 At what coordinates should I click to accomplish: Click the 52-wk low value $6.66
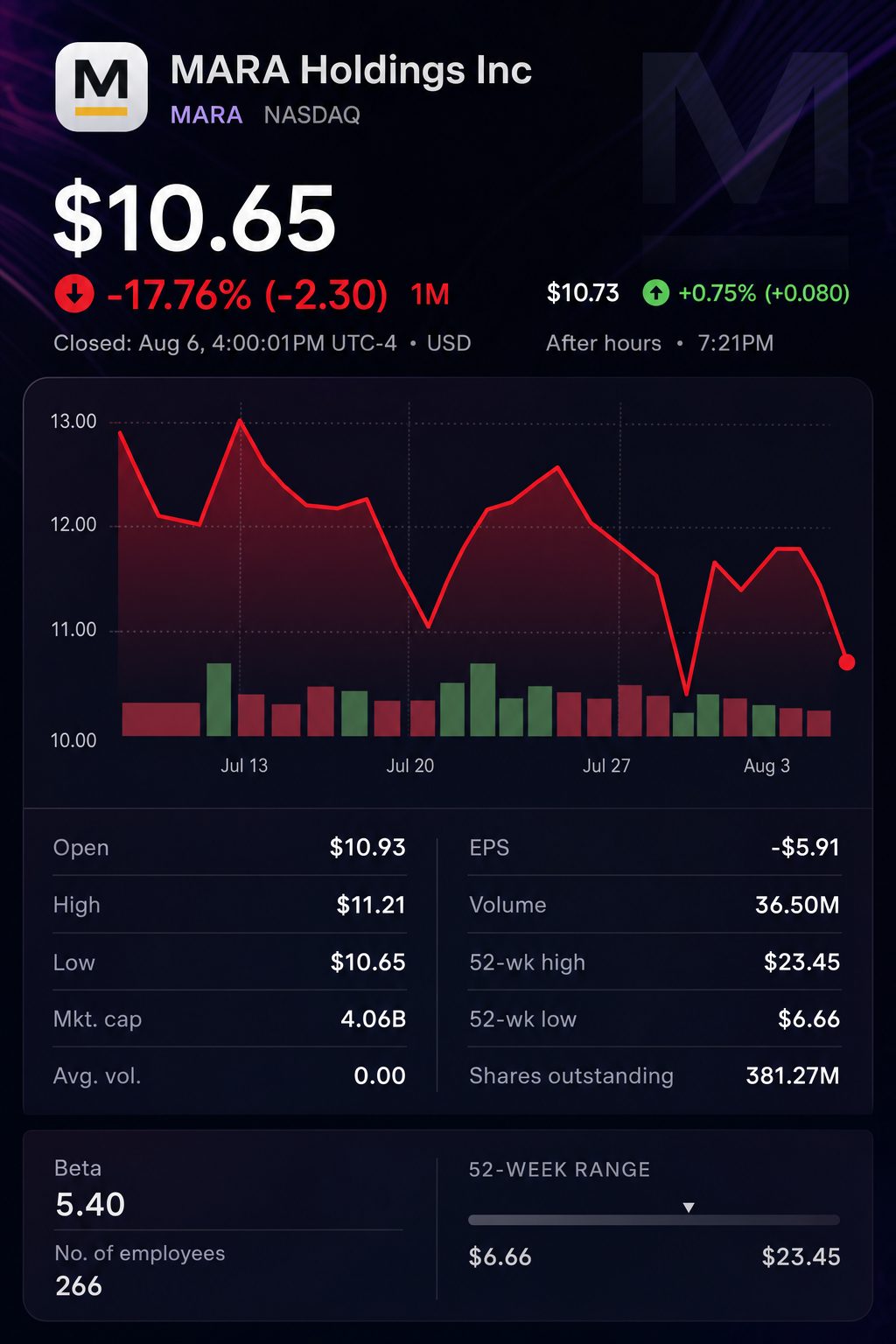[808, 1019]
